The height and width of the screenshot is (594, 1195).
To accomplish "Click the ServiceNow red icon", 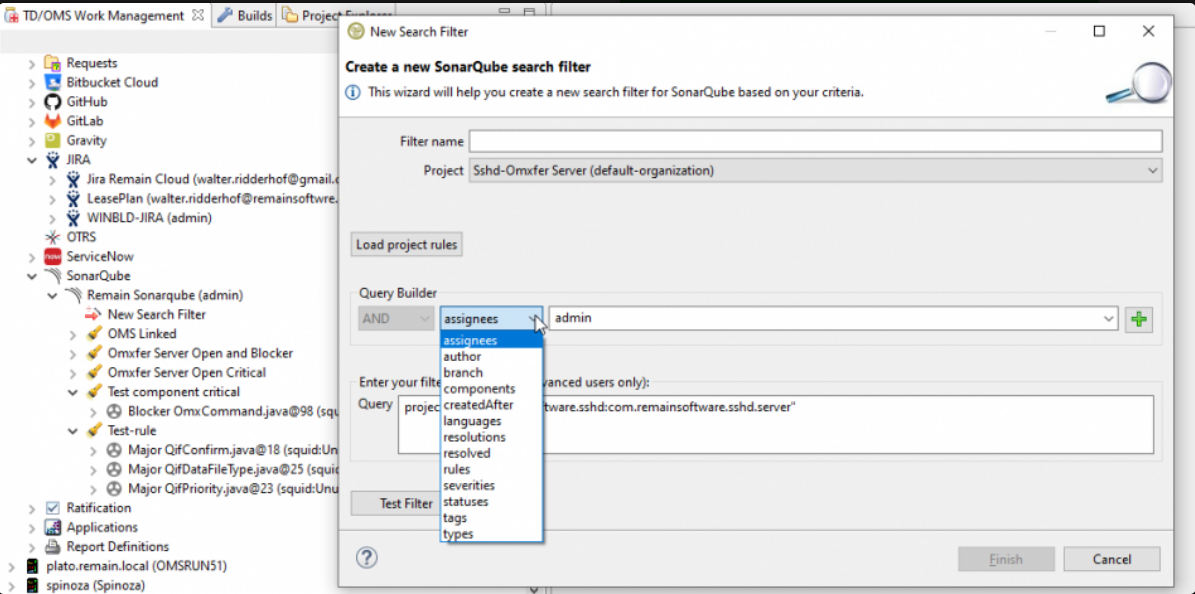I will point(53,256).
